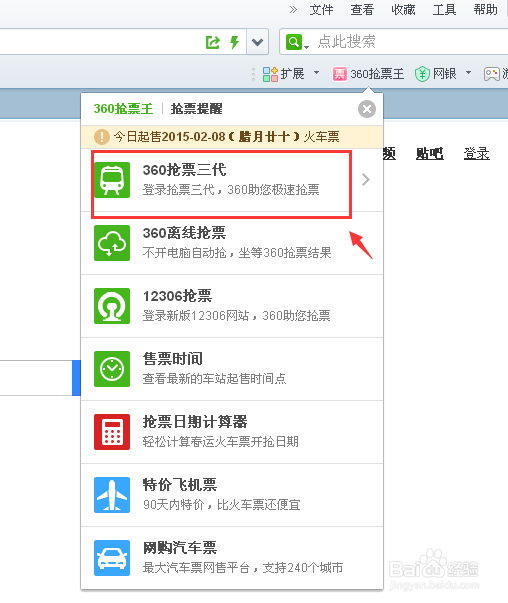Click the 12306抢票 title text
This screenshot has height=603, width=508.
coord(178,296)
